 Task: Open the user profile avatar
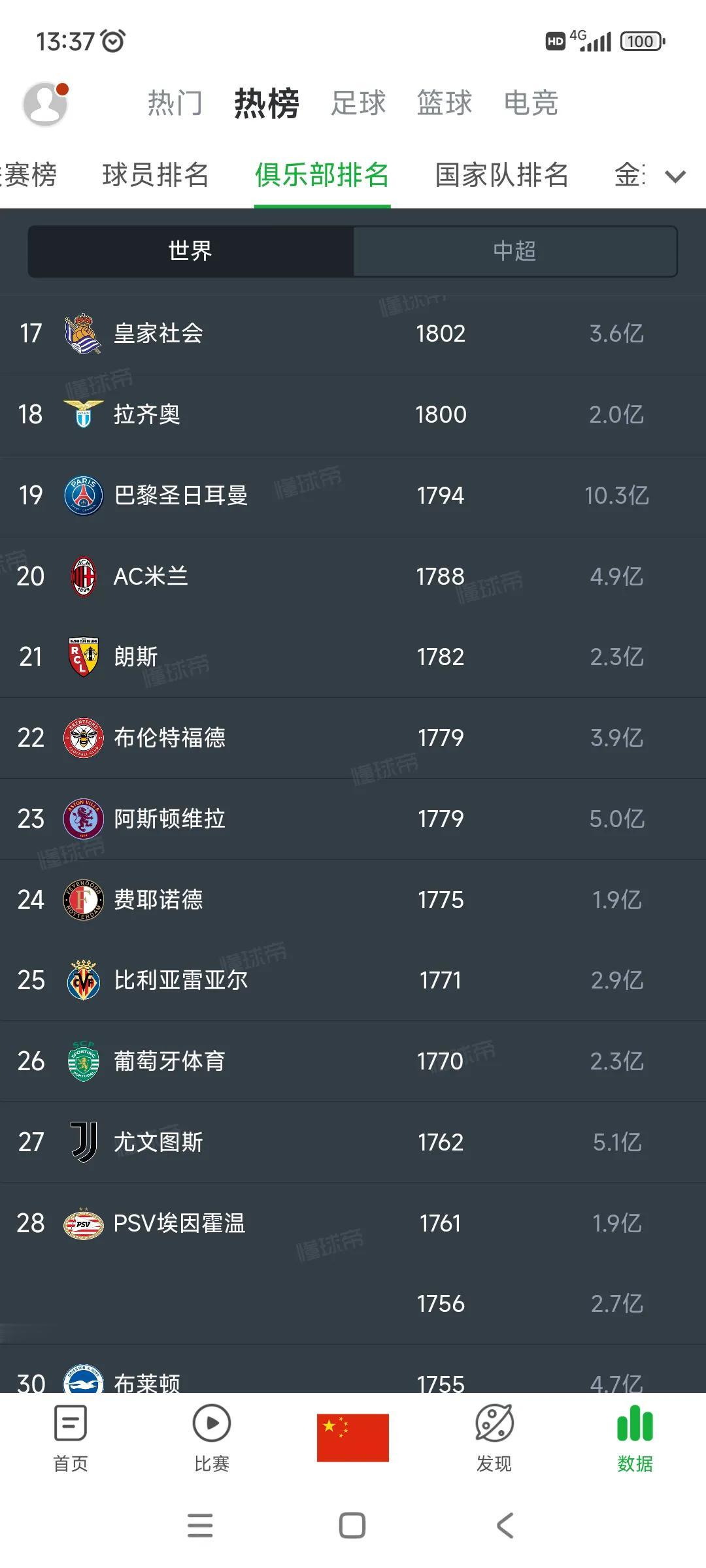click(45, 104)
